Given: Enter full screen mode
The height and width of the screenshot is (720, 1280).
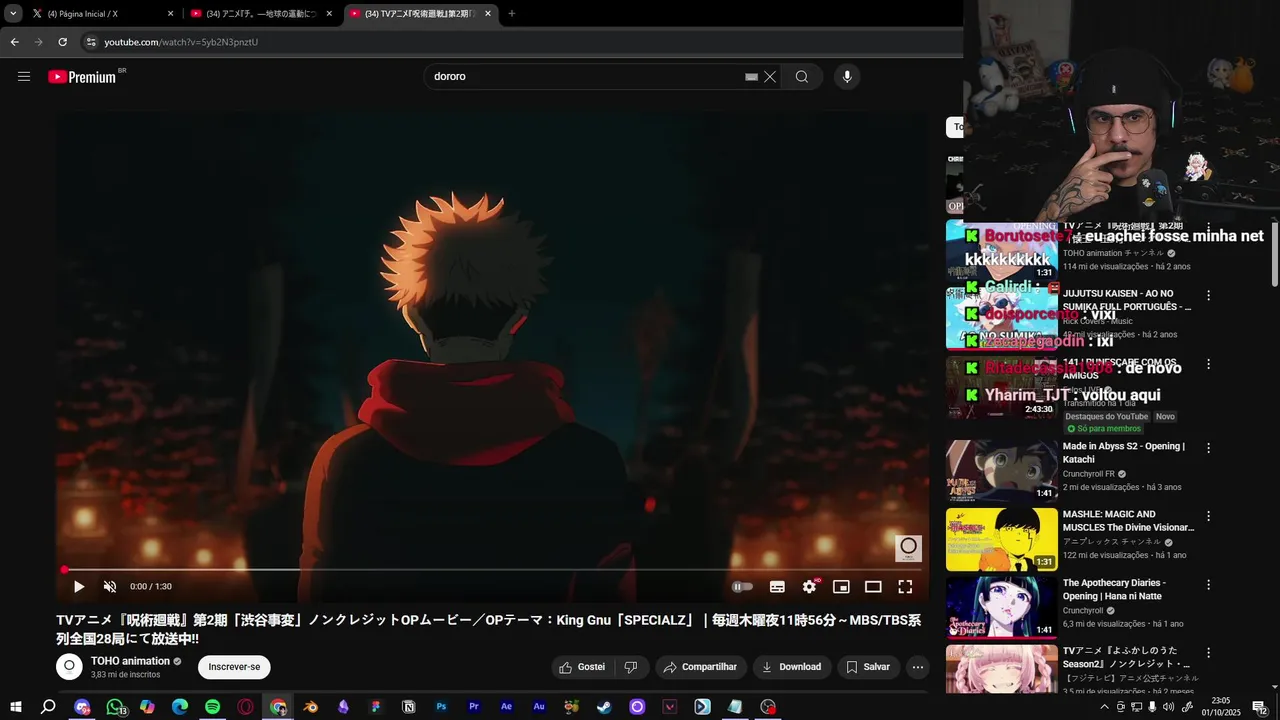Looking at the screenshot, I should click(905, 587).
